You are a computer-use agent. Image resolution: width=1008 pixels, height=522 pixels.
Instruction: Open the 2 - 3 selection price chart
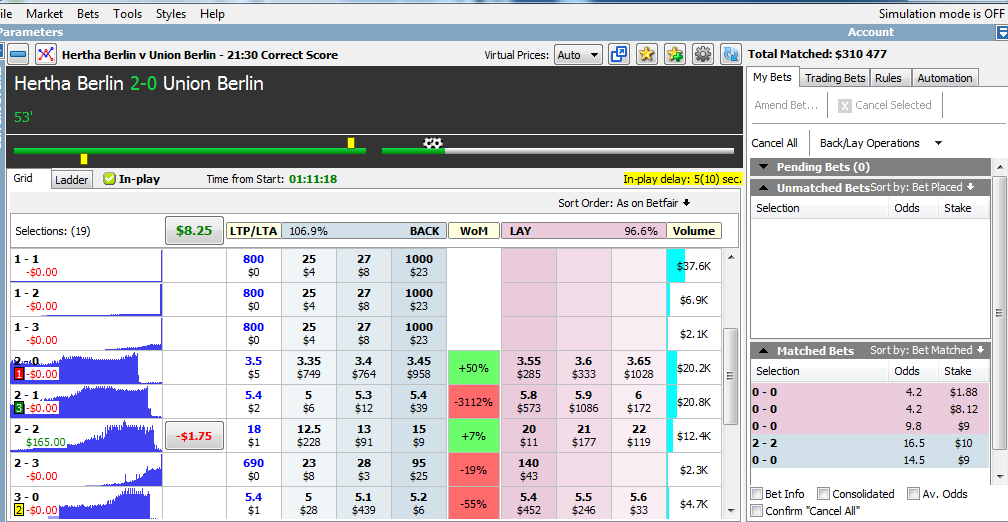click(86, 469)
